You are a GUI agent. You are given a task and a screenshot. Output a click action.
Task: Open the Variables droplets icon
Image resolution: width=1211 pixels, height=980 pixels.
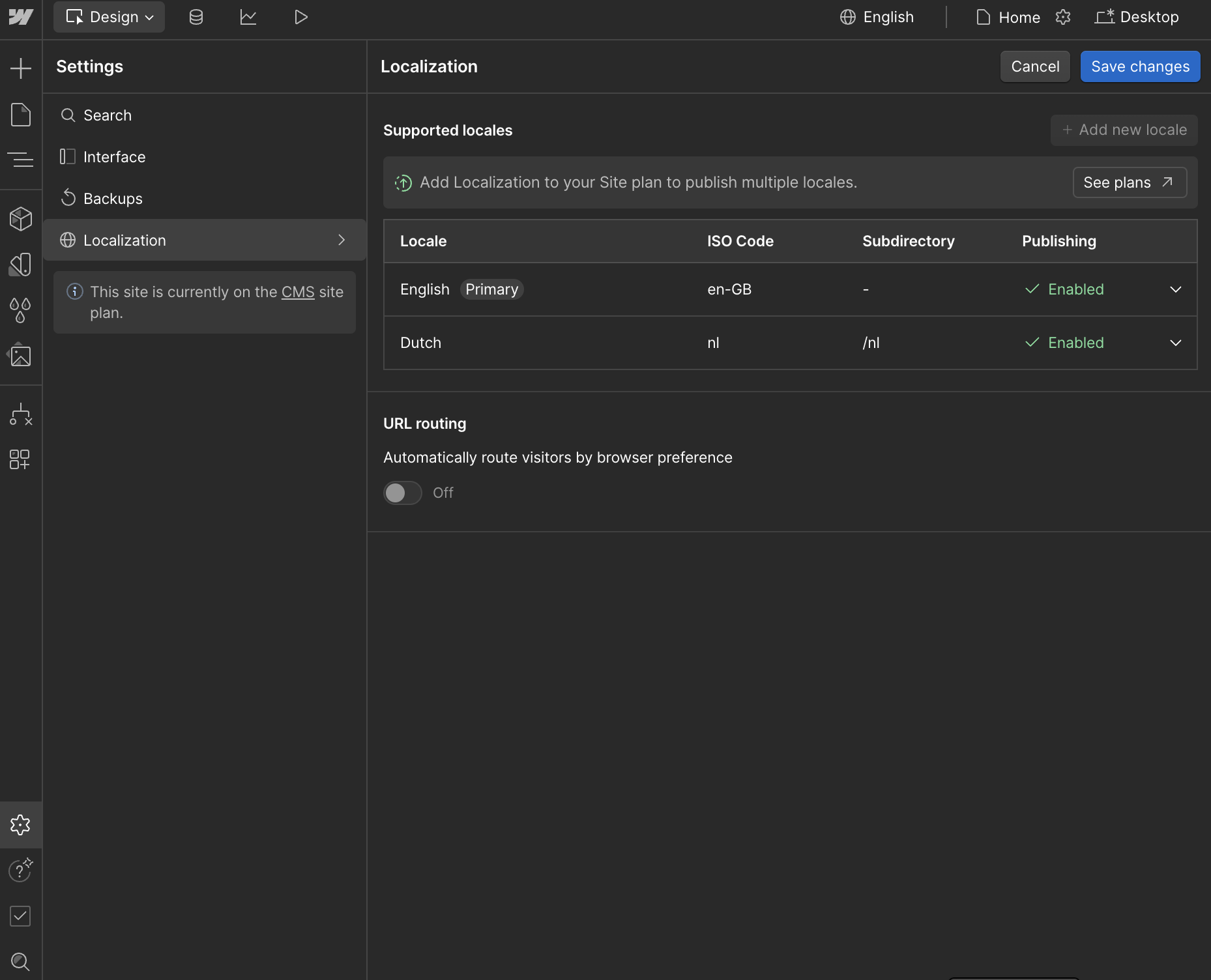21,310
